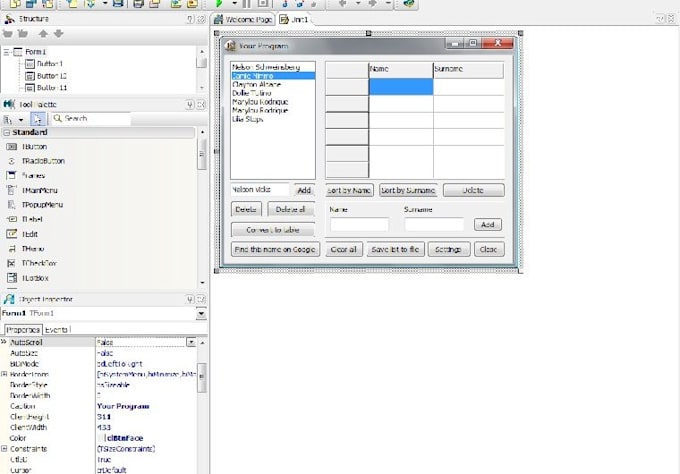The image size is (680, 474).
Task: Toggle the pointer selection tool in Tool Palette
Action: [x=38, y=119]
